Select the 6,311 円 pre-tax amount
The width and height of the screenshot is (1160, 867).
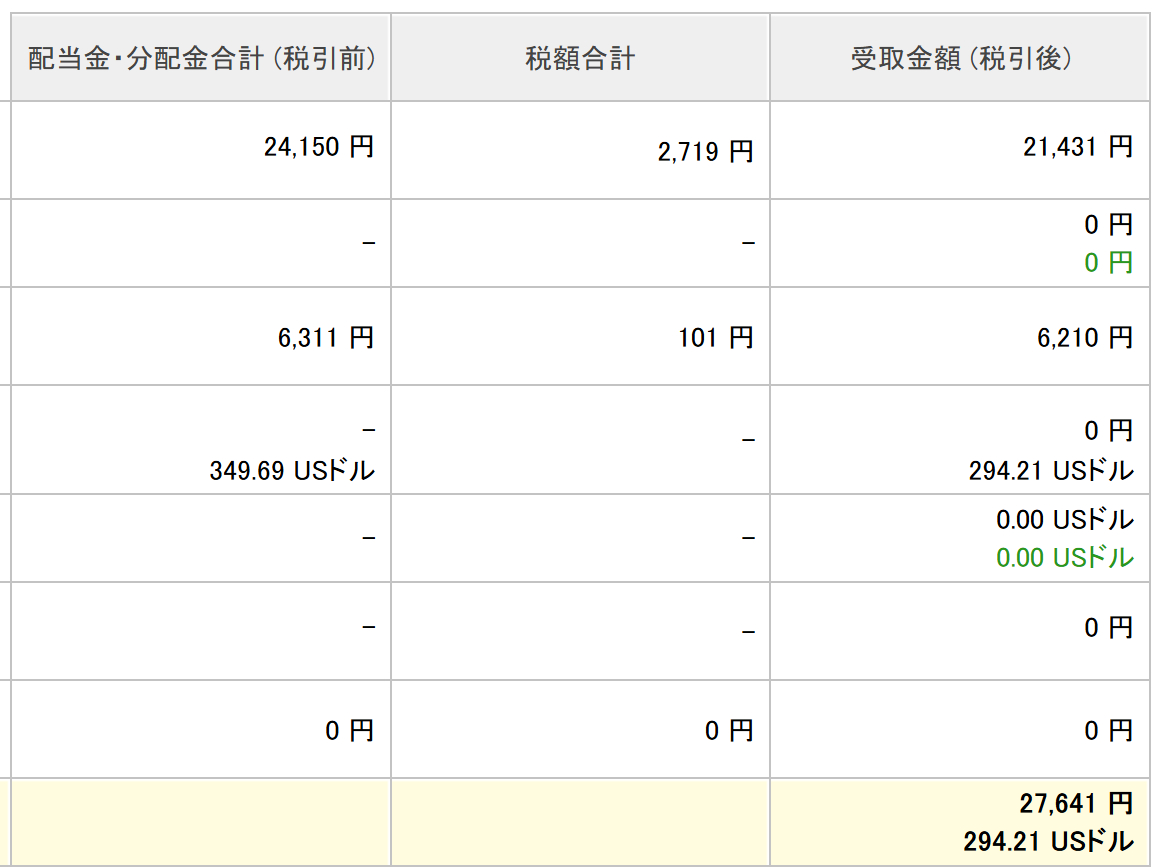326,338
